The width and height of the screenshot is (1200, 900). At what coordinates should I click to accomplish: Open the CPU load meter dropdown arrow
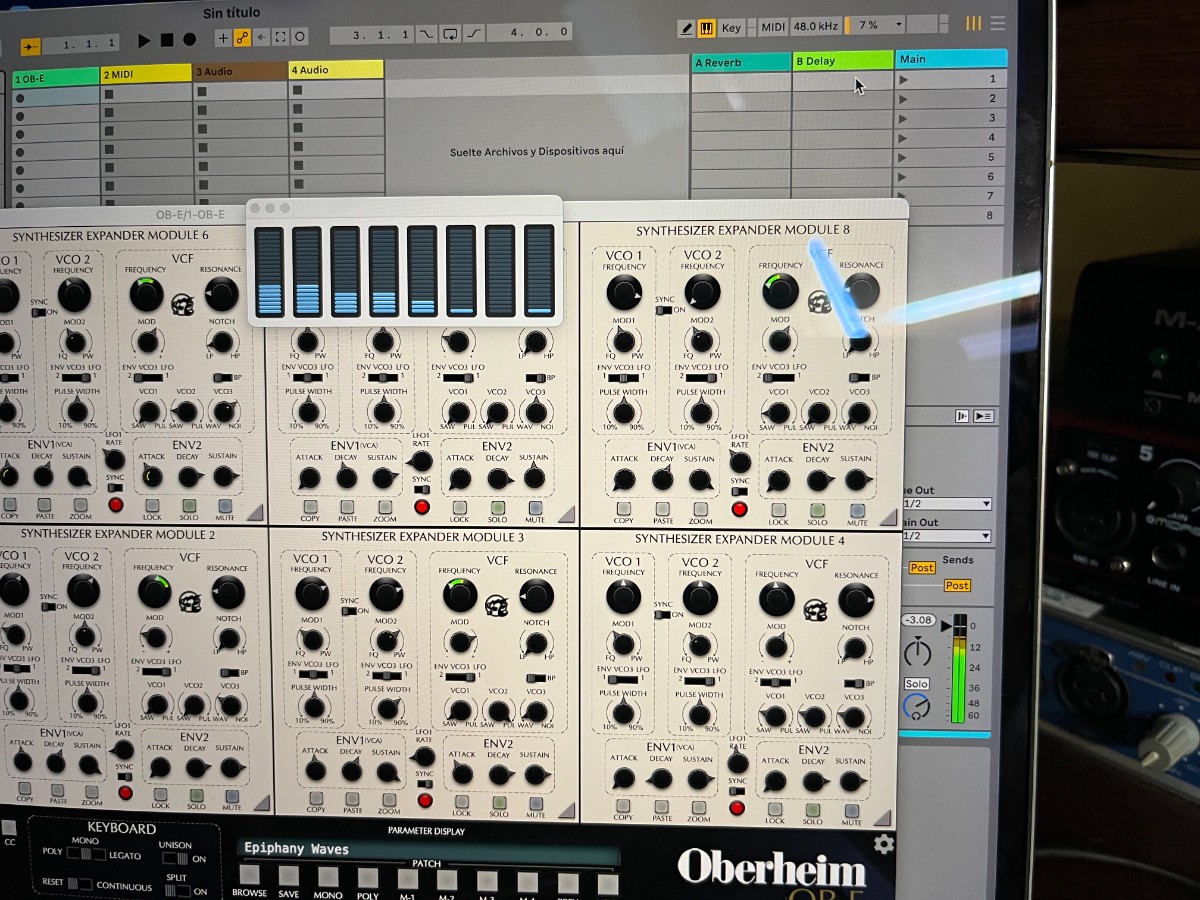tap(897, 24)
